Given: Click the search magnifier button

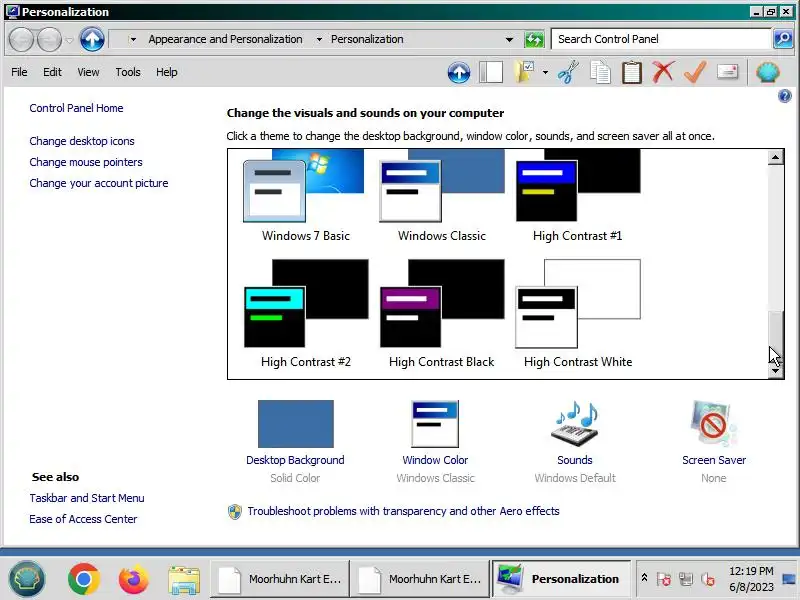Looking at the screenshot, I should click(x=783, y=39).
